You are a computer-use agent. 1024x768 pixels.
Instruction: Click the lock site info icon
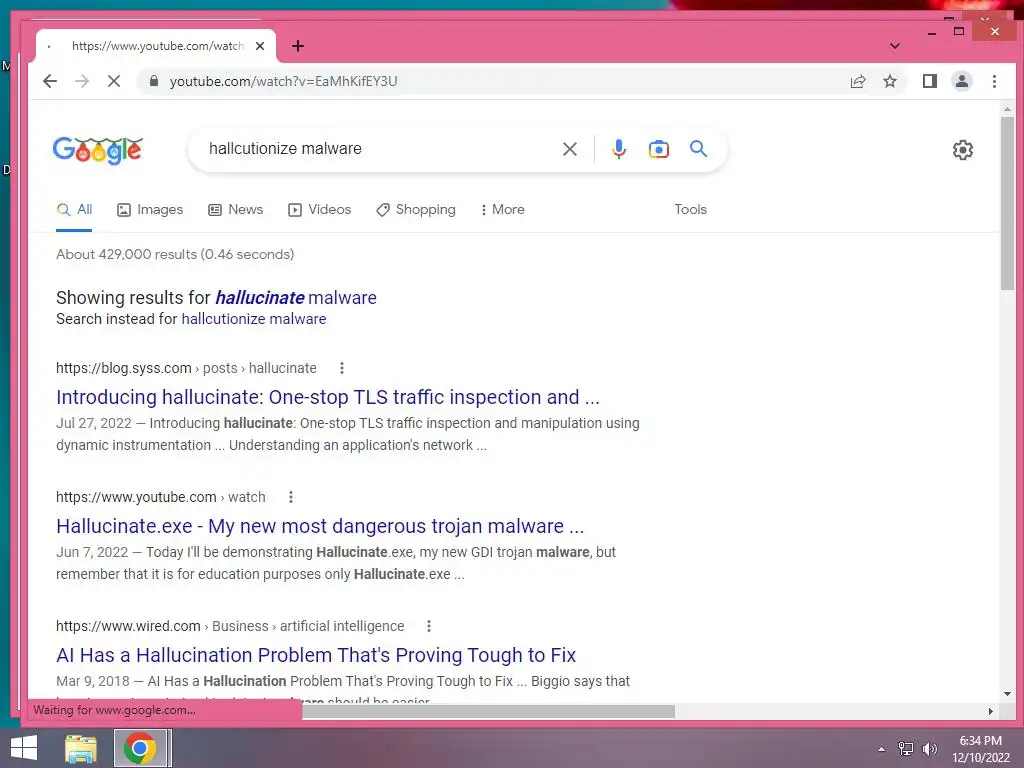153,81
